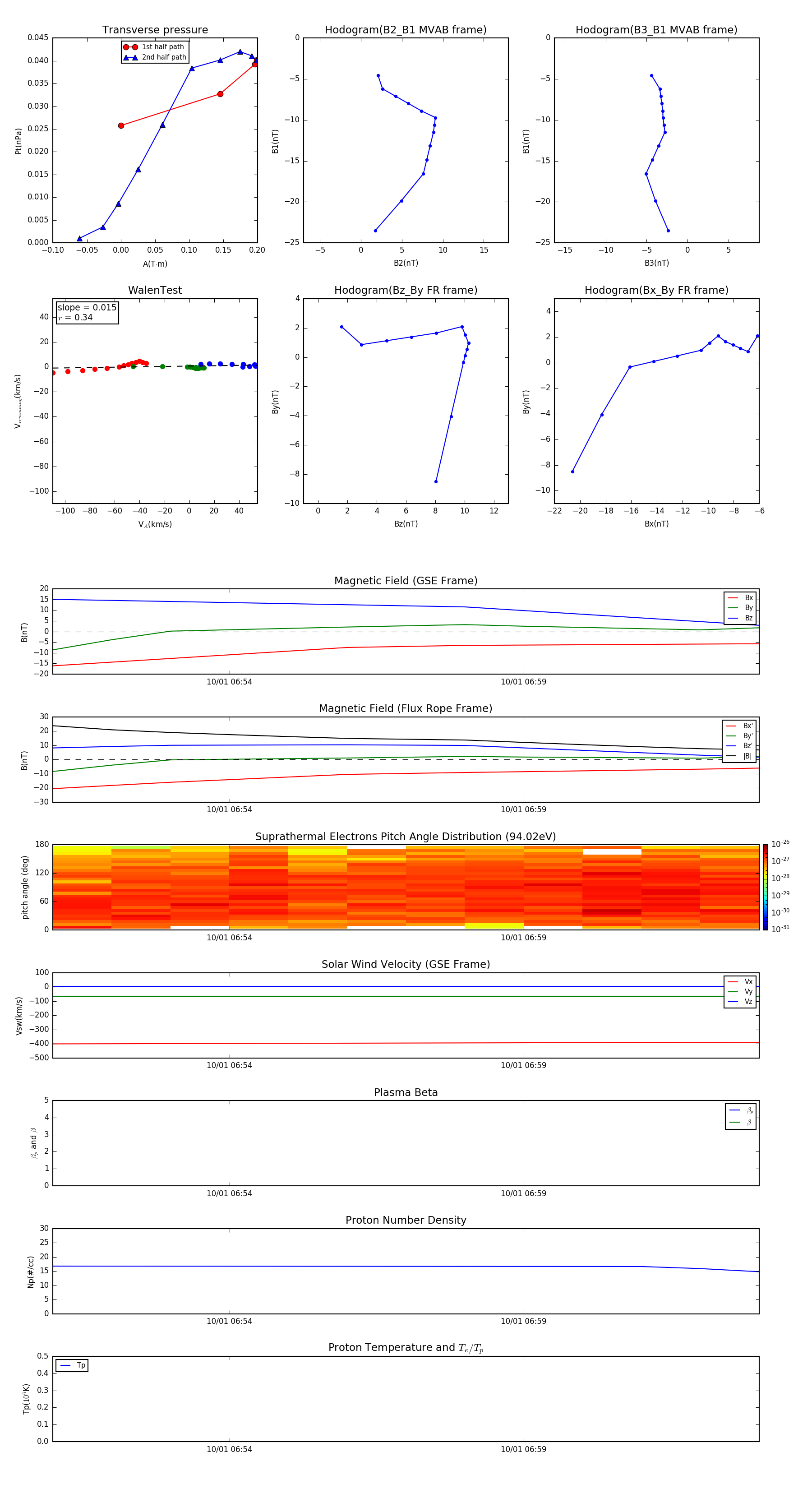Click 'Vy' legend entry in velocity panel
812x1489 pixels.
click(x=740, y=992)
